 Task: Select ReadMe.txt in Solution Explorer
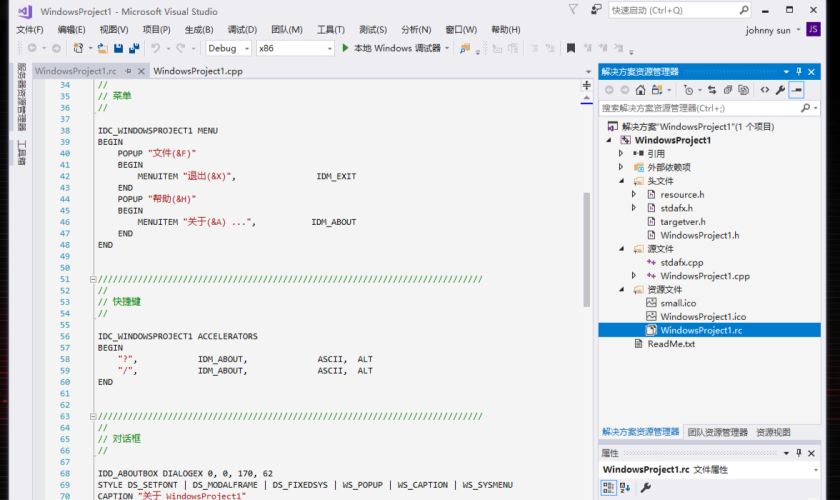coord(671,344)
